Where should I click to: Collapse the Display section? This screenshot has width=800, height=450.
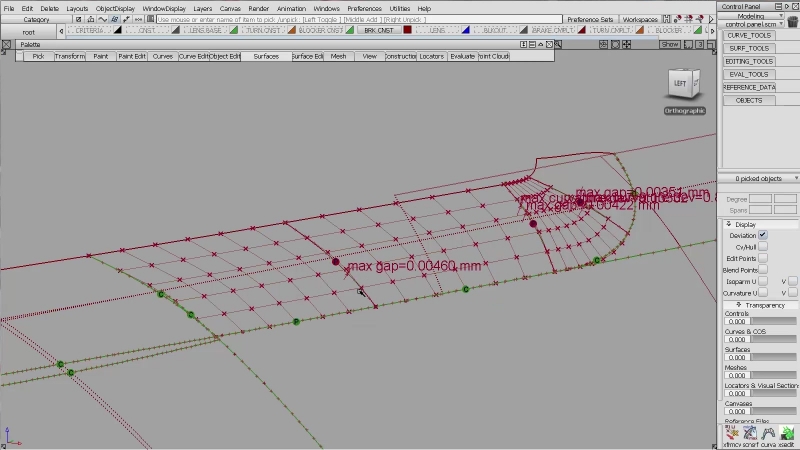pyautogui.click(x=729, y=224)
